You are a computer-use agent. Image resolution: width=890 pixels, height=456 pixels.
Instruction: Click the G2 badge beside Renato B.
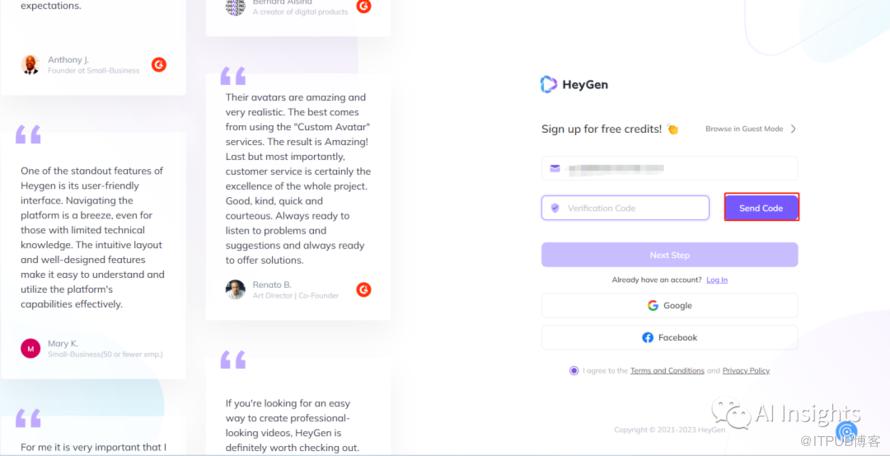click(x=364, y=290)
